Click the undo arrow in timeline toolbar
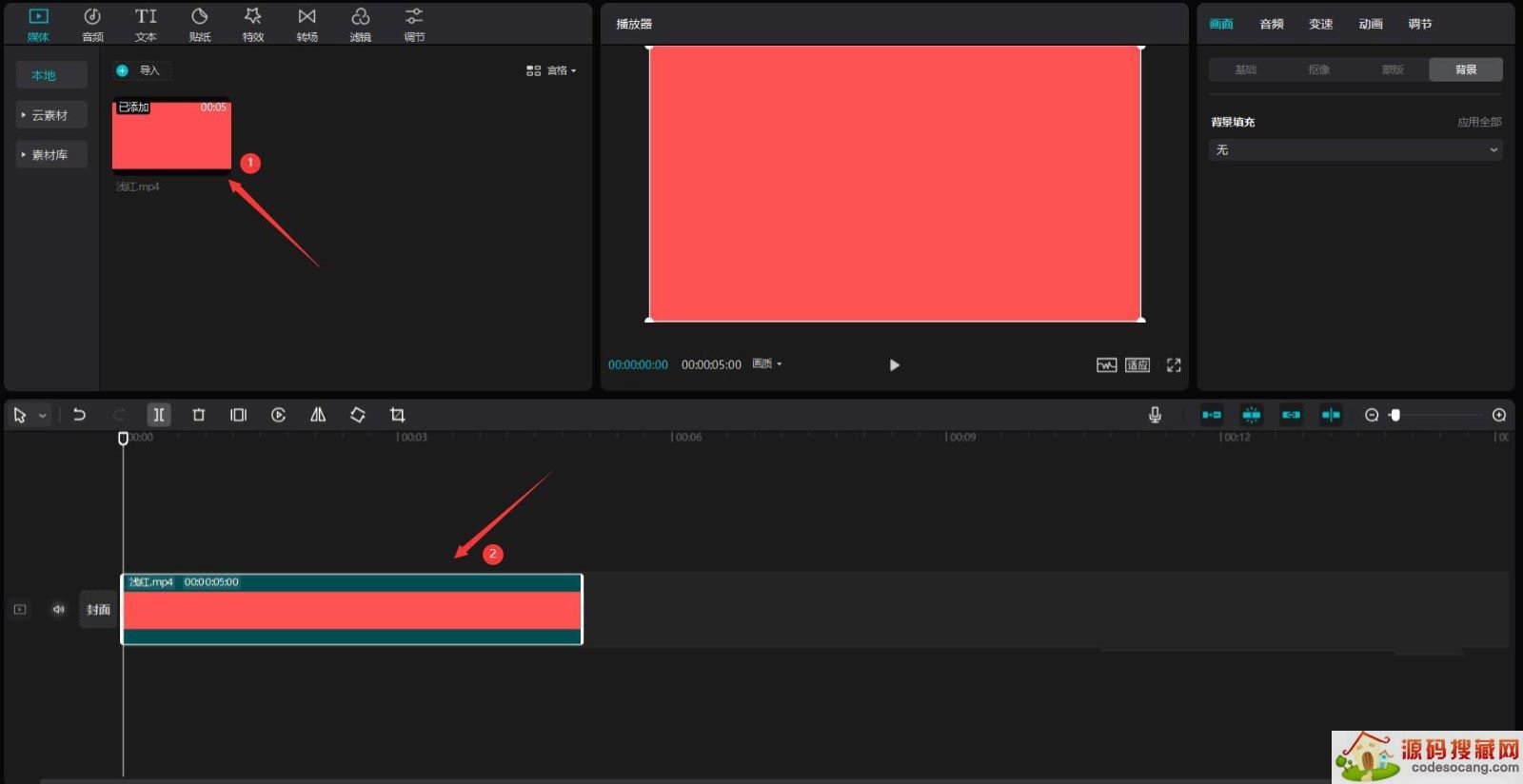The height and width of the screenshot is (784, 1523). pyautogui.click(x=79, y=415)
